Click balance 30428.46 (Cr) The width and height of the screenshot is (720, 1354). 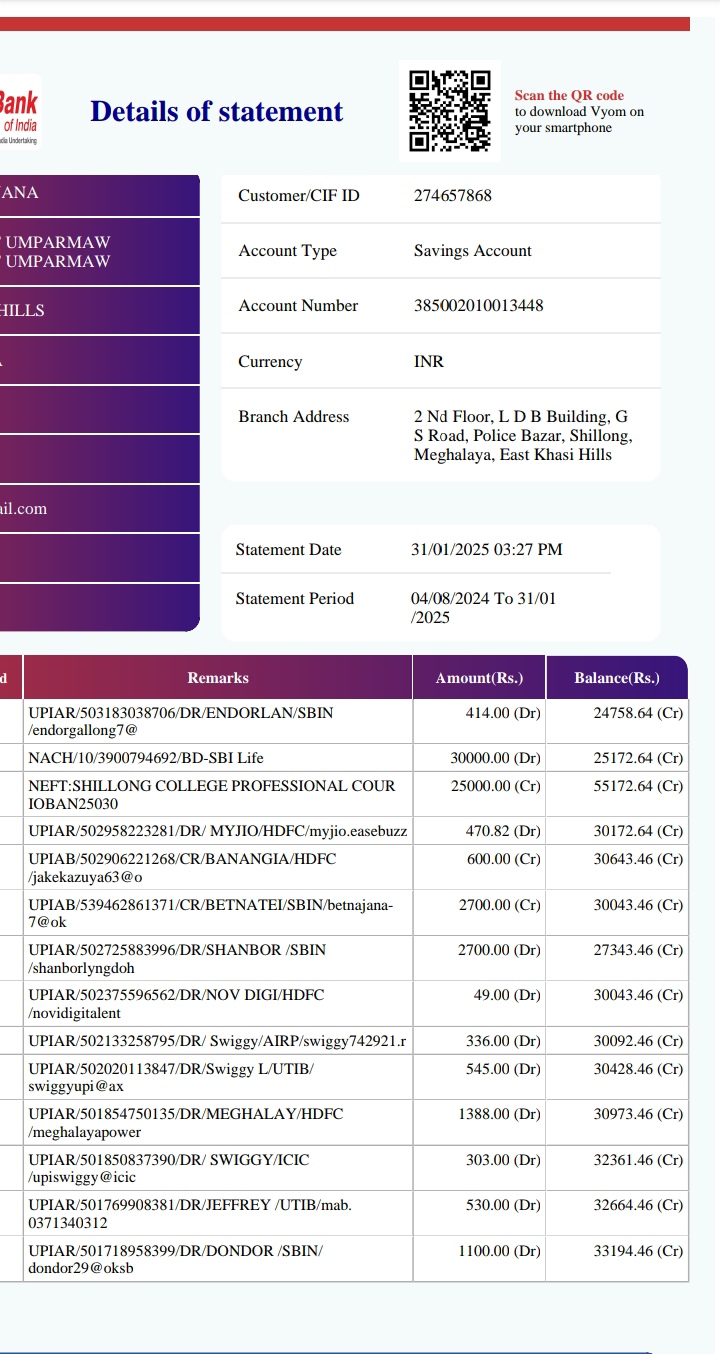tap(638, 1069)
